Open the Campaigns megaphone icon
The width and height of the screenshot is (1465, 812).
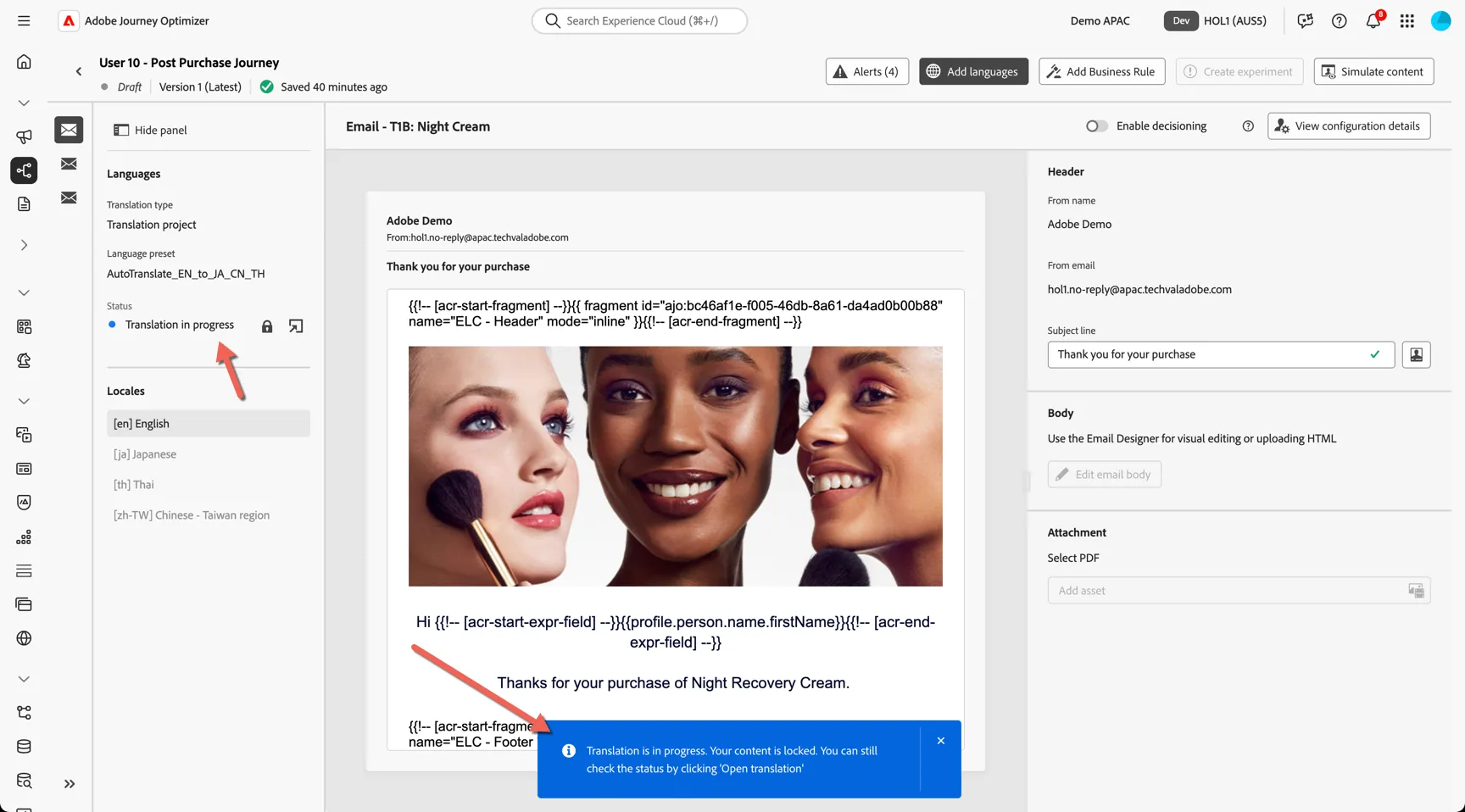[24, 136]
